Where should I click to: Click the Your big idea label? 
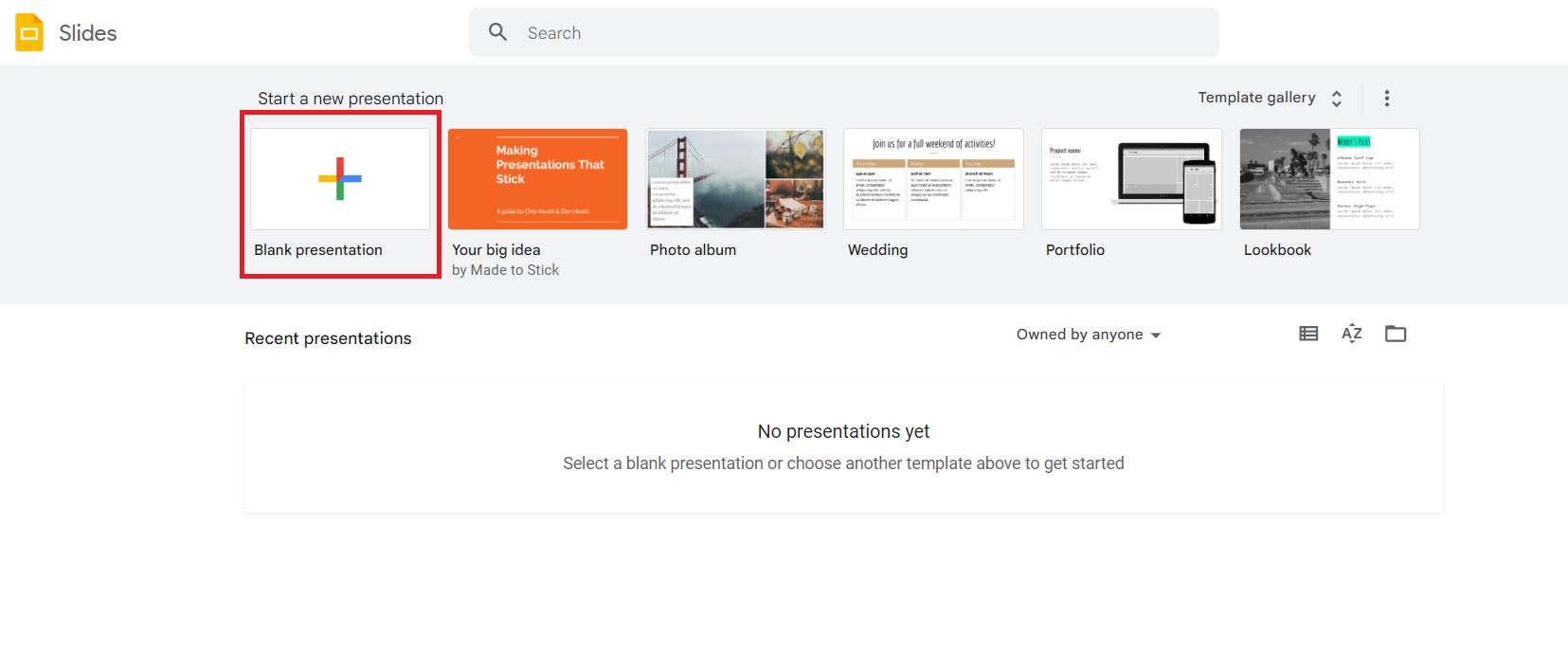tap(496, 250)
